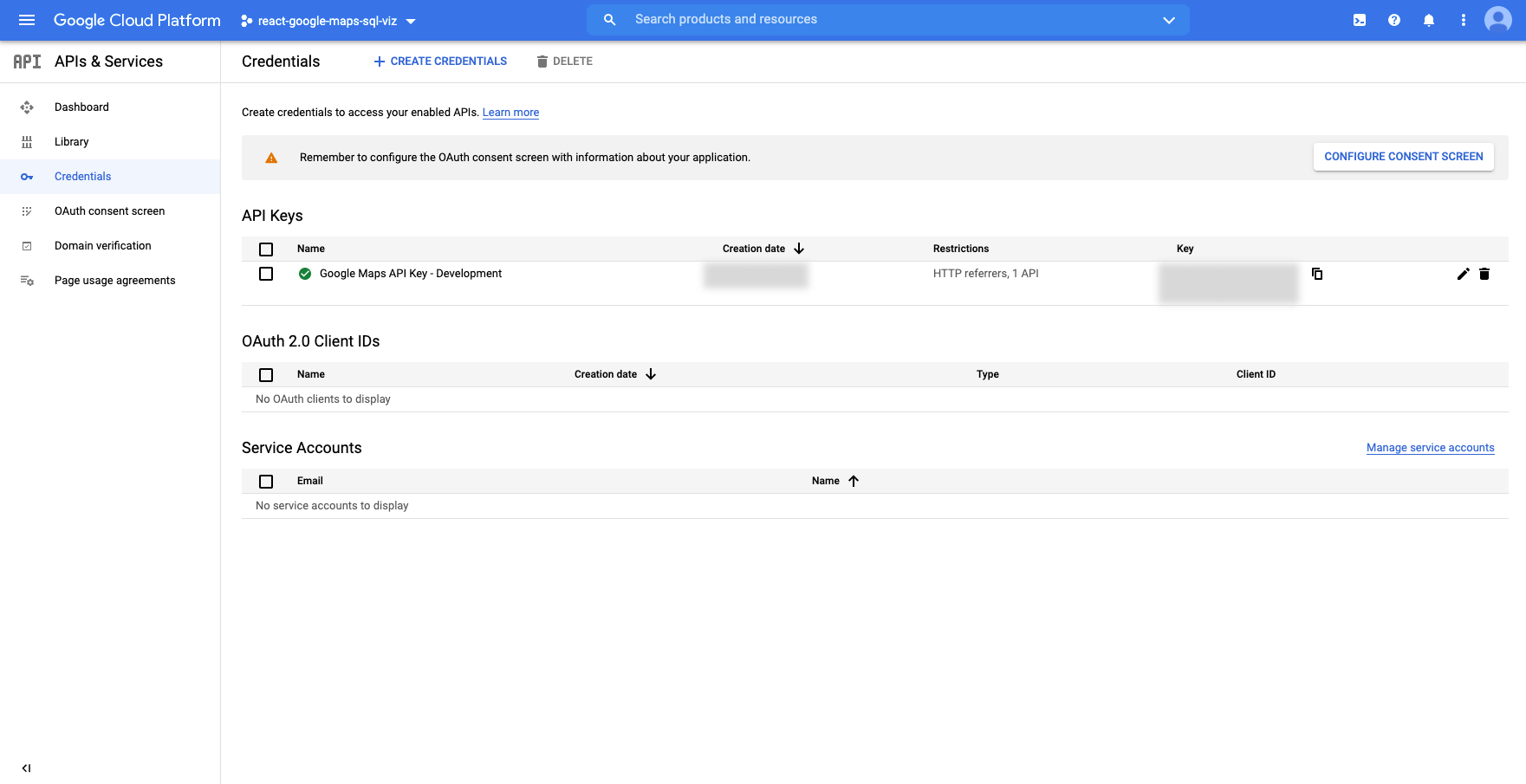The image size is (1526, 784).
Task: Open the Help question mark menu
Action: 1394,20
